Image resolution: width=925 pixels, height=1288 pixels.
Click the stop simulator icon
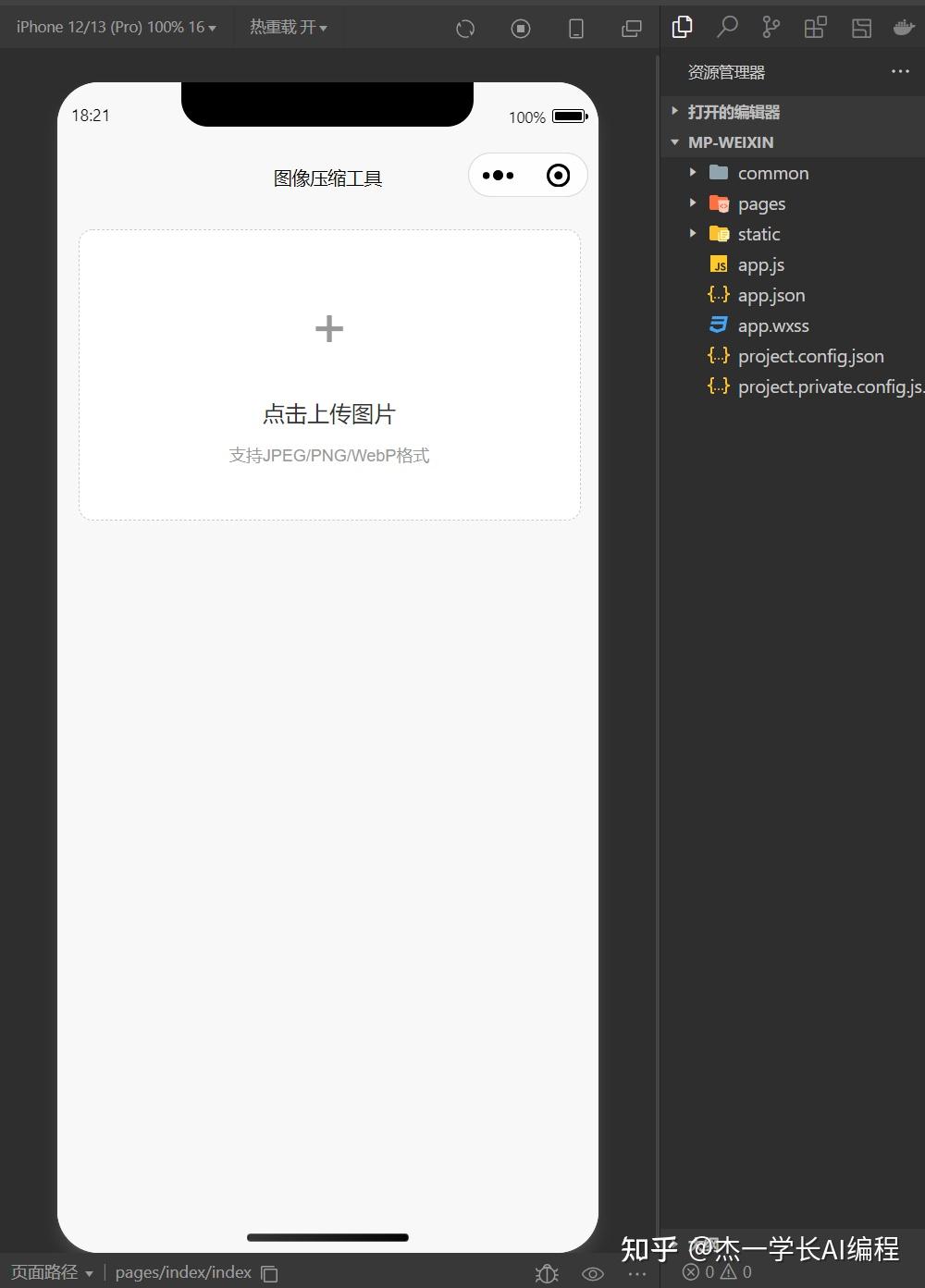(x=521, y=29)
